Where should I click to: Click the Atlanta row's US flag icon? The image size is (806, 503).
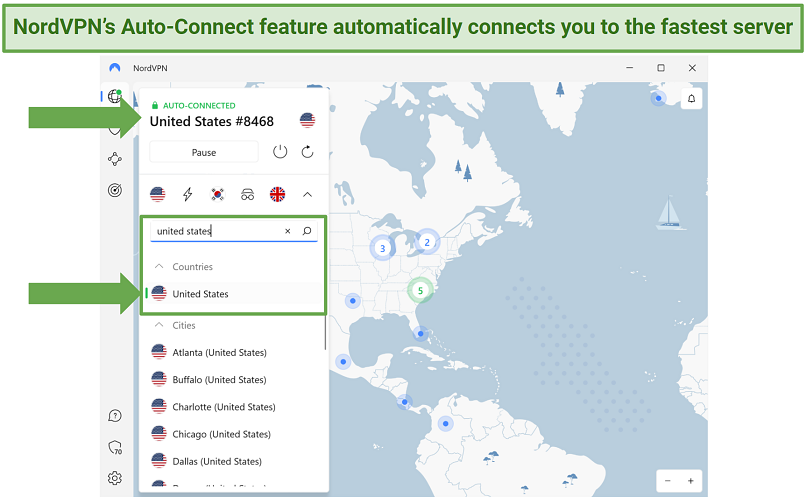pyautogui.click(x=159, y=352)
